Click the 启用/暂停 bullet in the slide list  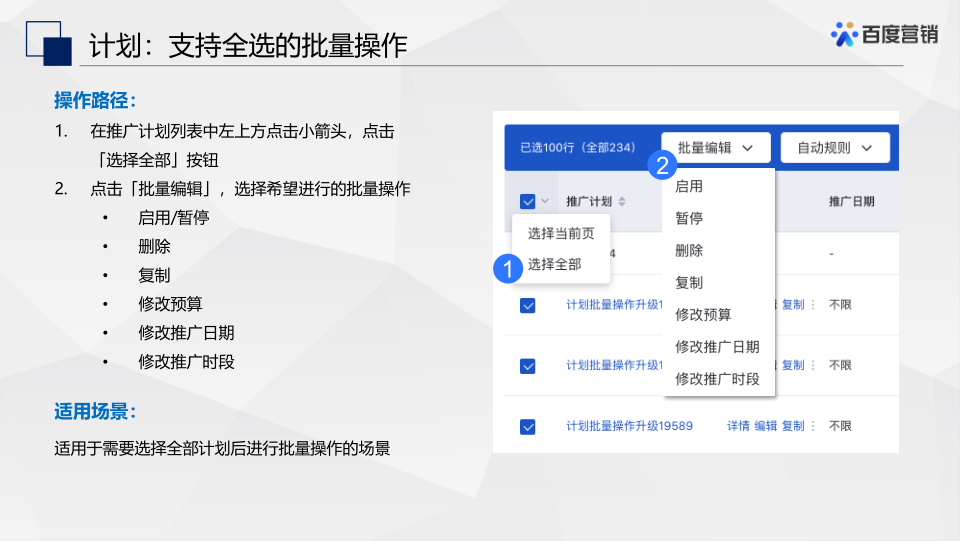coord(174,218)
